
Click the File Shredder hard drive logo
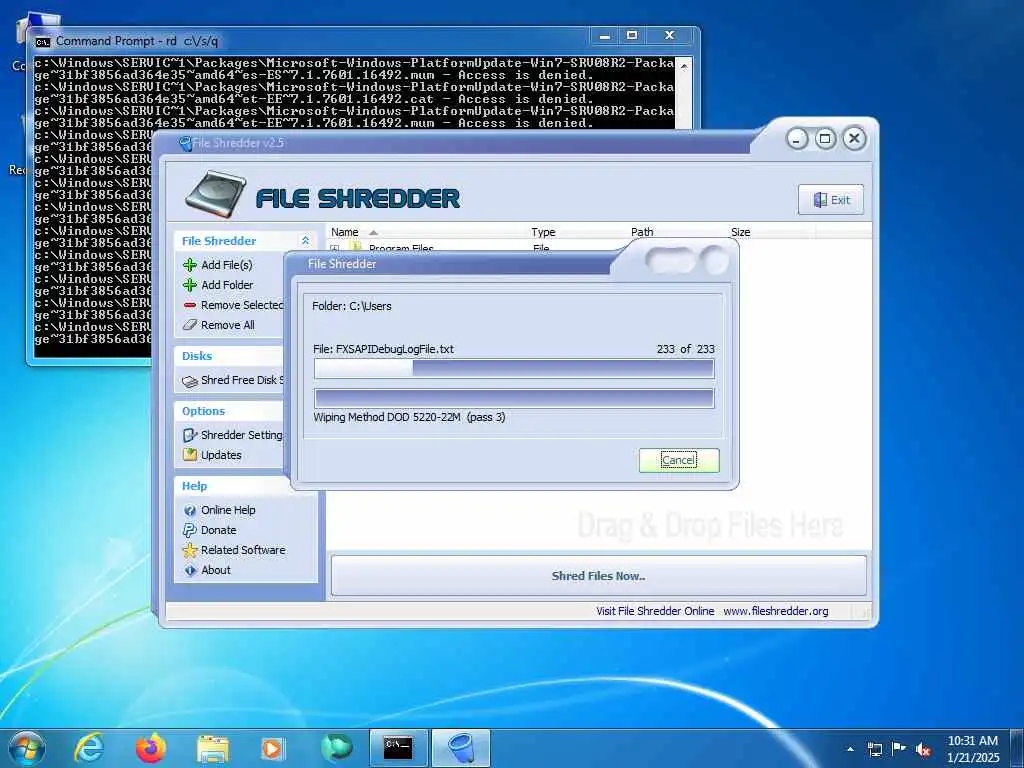click(x=216, y=194)
